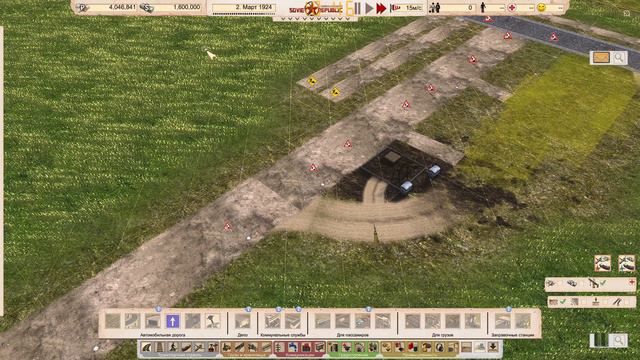Click the flag icon next to 15м/с
Image resolution: width=640 pixels, height=360 pixels.
395,8
